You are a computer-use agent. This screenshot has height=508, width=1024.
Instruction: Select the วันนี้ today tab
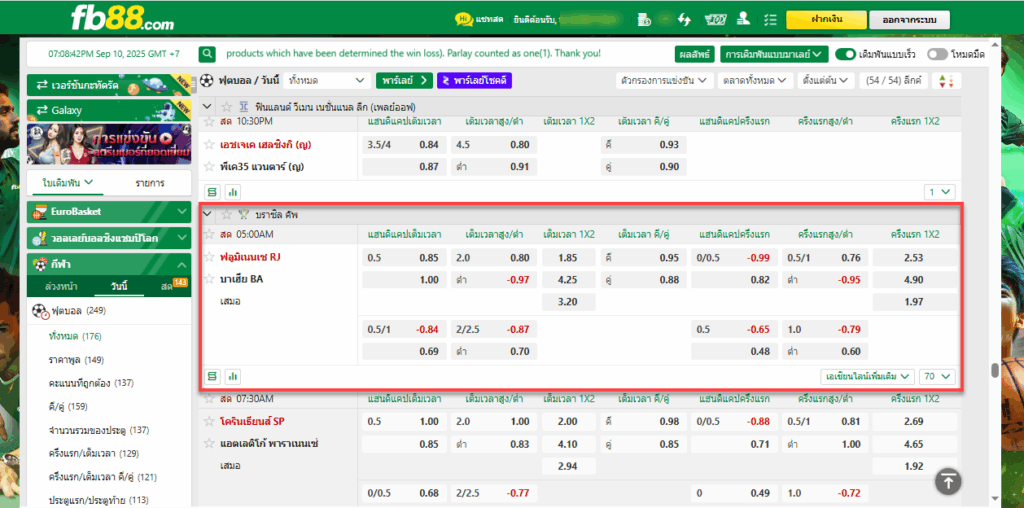[118, 287]
